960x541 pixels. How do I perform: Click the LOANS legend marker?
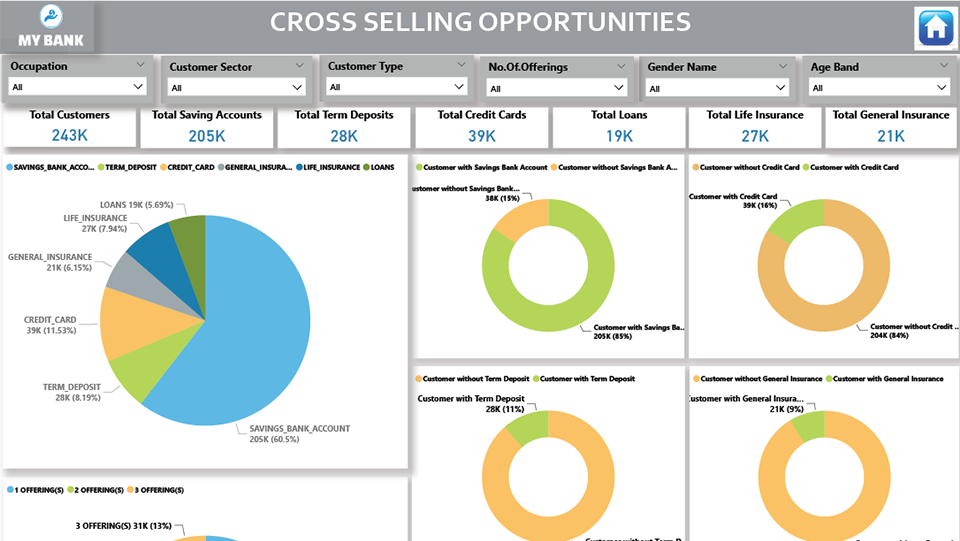366,167
